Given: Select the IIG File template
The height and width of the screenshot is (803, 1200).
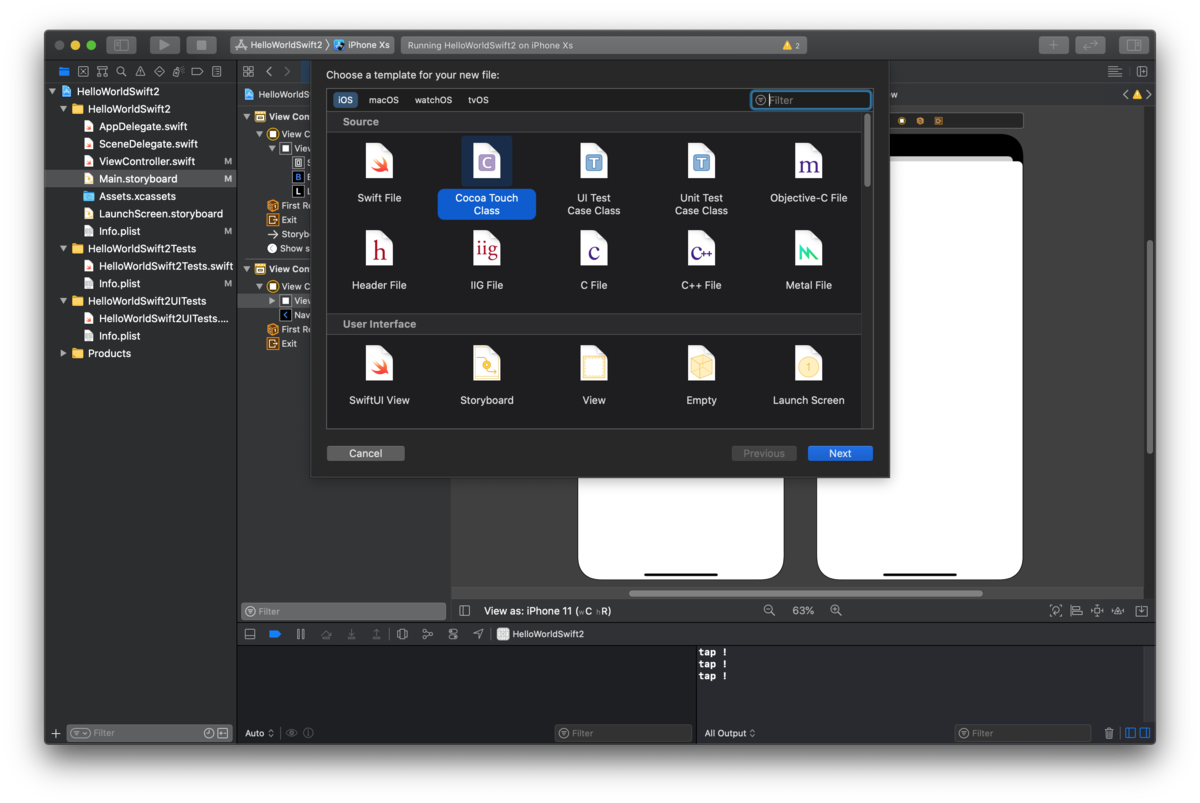Looking at the screenshot, I should click(x=487, y=261).
